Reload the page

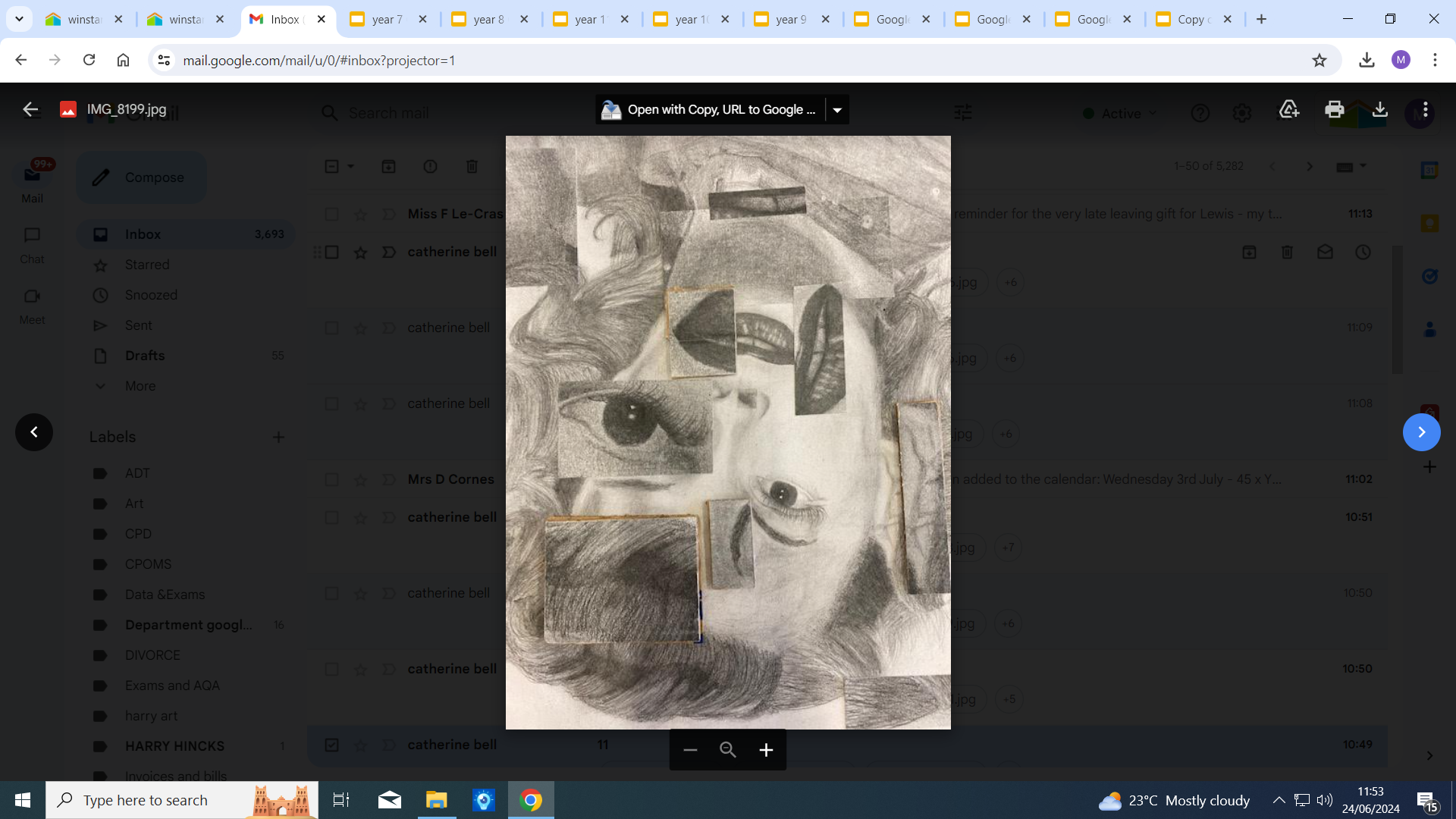point(89,60)
